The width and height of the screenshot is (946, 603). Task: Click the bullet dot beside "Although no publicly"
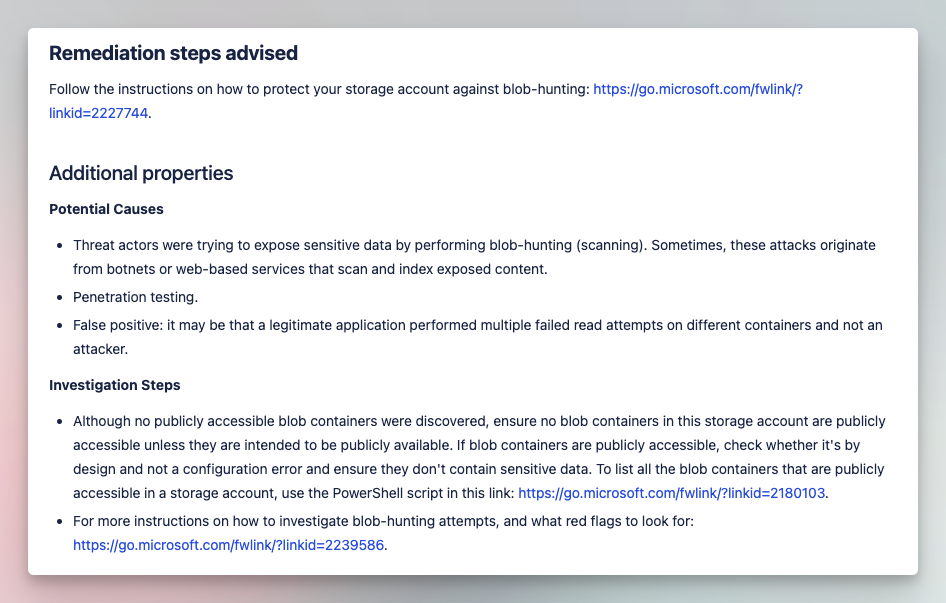pos(60,421)
